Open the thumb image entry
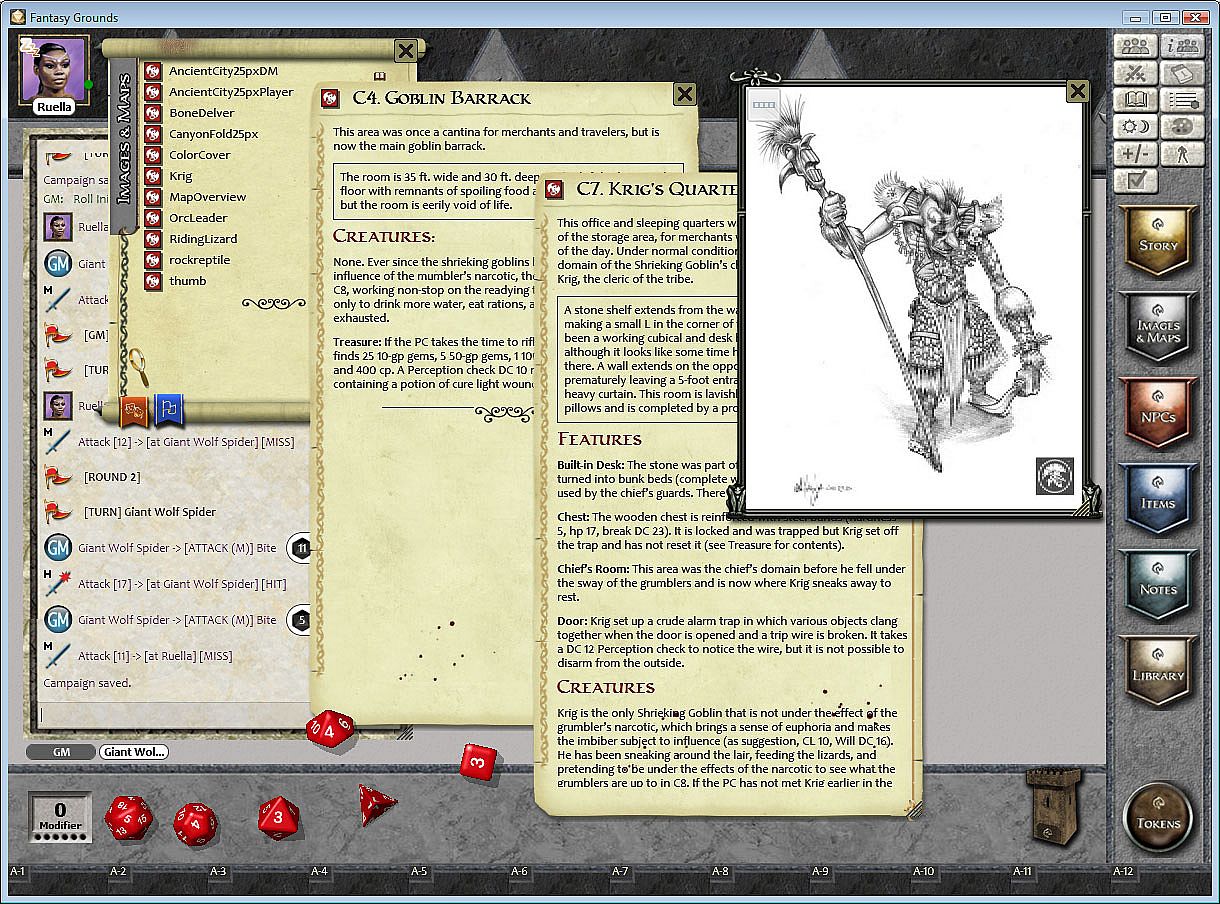 point(187,281)
